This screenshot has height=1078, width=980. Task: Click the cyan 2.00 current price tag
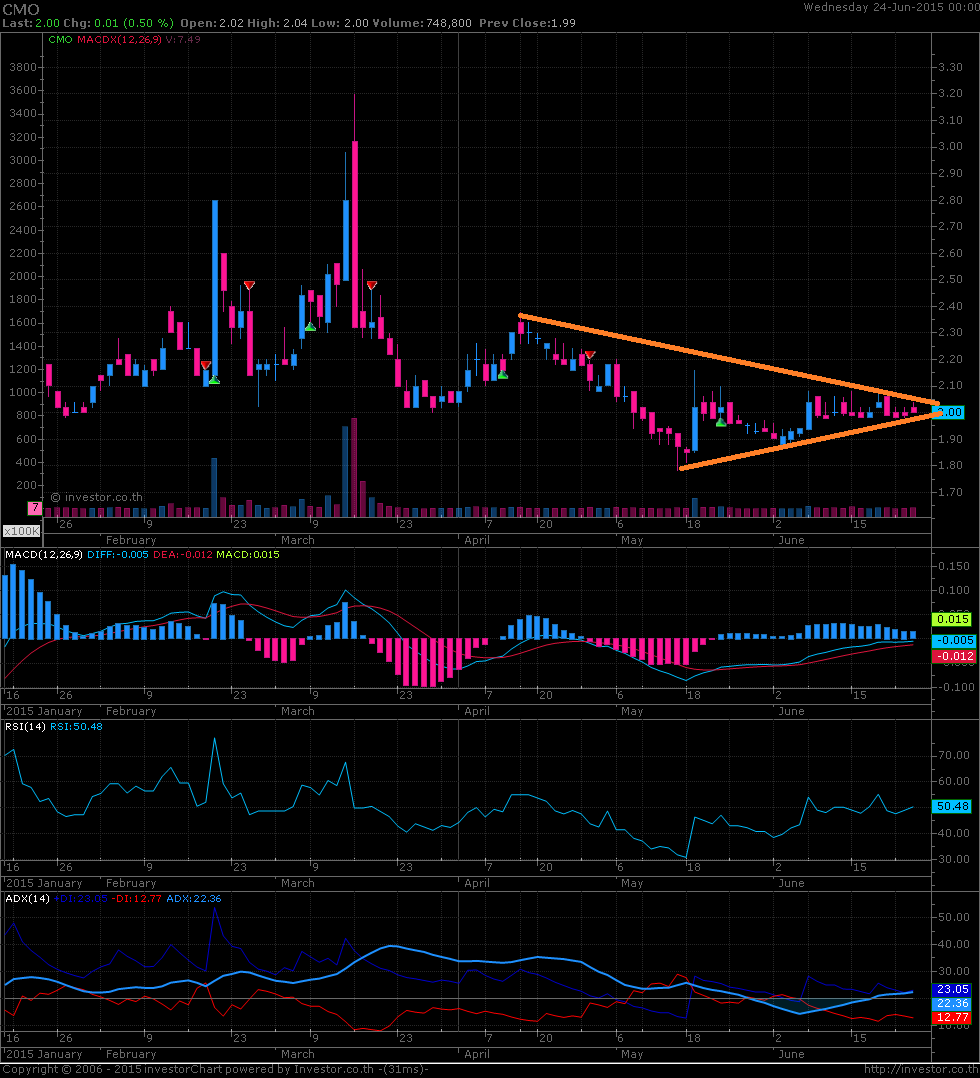(x=949, y=412)
